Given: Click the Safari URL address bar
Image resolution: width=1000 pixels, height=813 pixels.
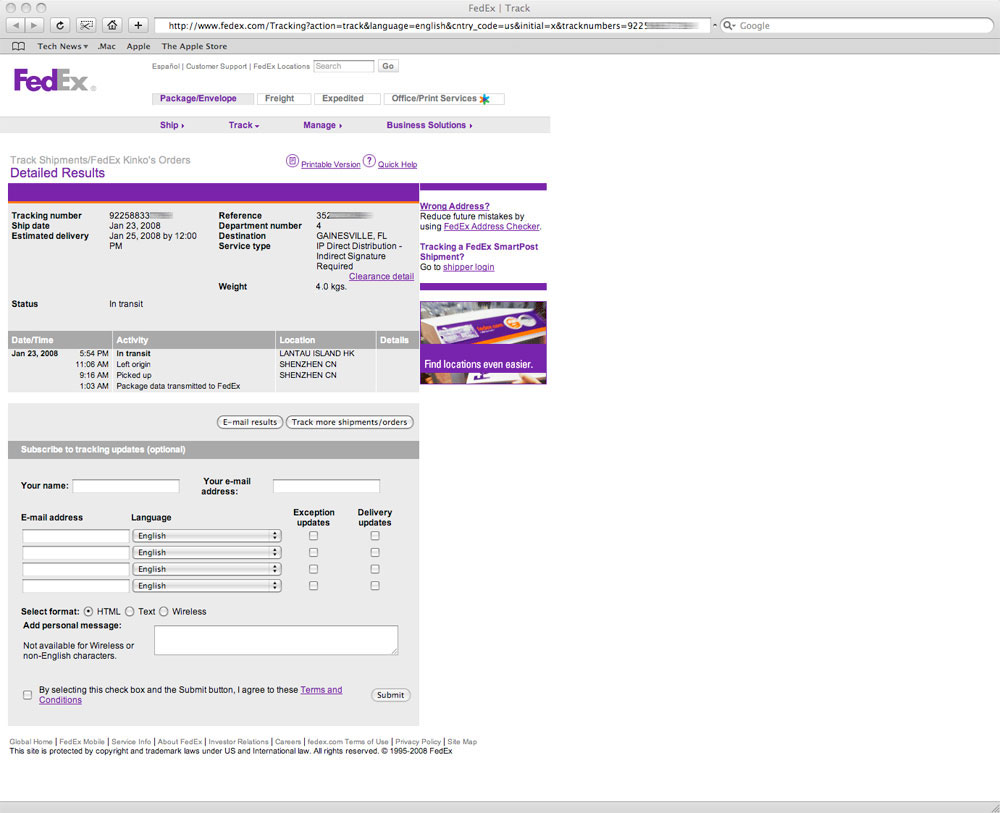Looking at the screenshot, I should click(x=433, y=26).
